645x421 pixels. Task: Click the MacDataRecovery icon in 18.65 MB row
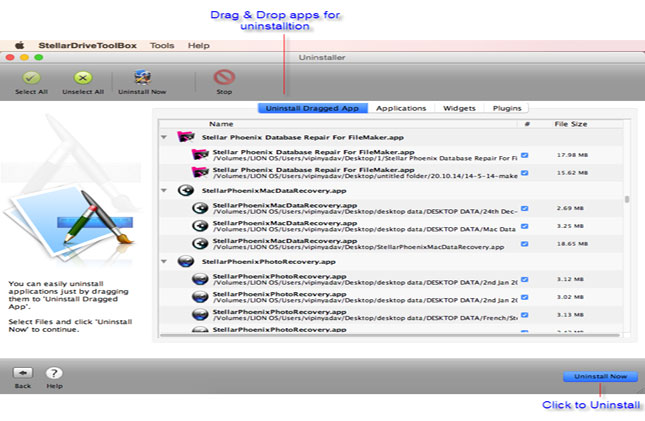pyautogui.click(x=200, y=244)
